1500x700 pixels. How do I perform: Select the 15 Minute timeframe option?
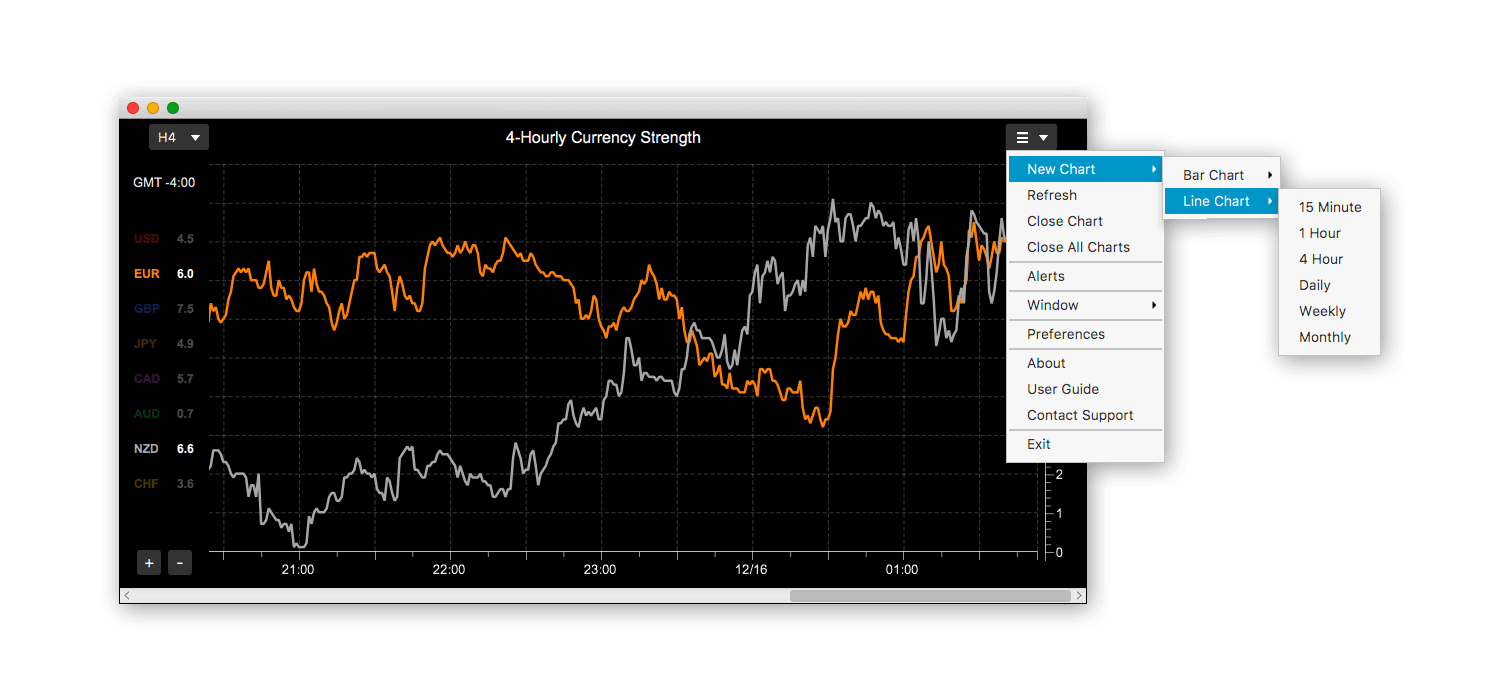coord(1330,207)
